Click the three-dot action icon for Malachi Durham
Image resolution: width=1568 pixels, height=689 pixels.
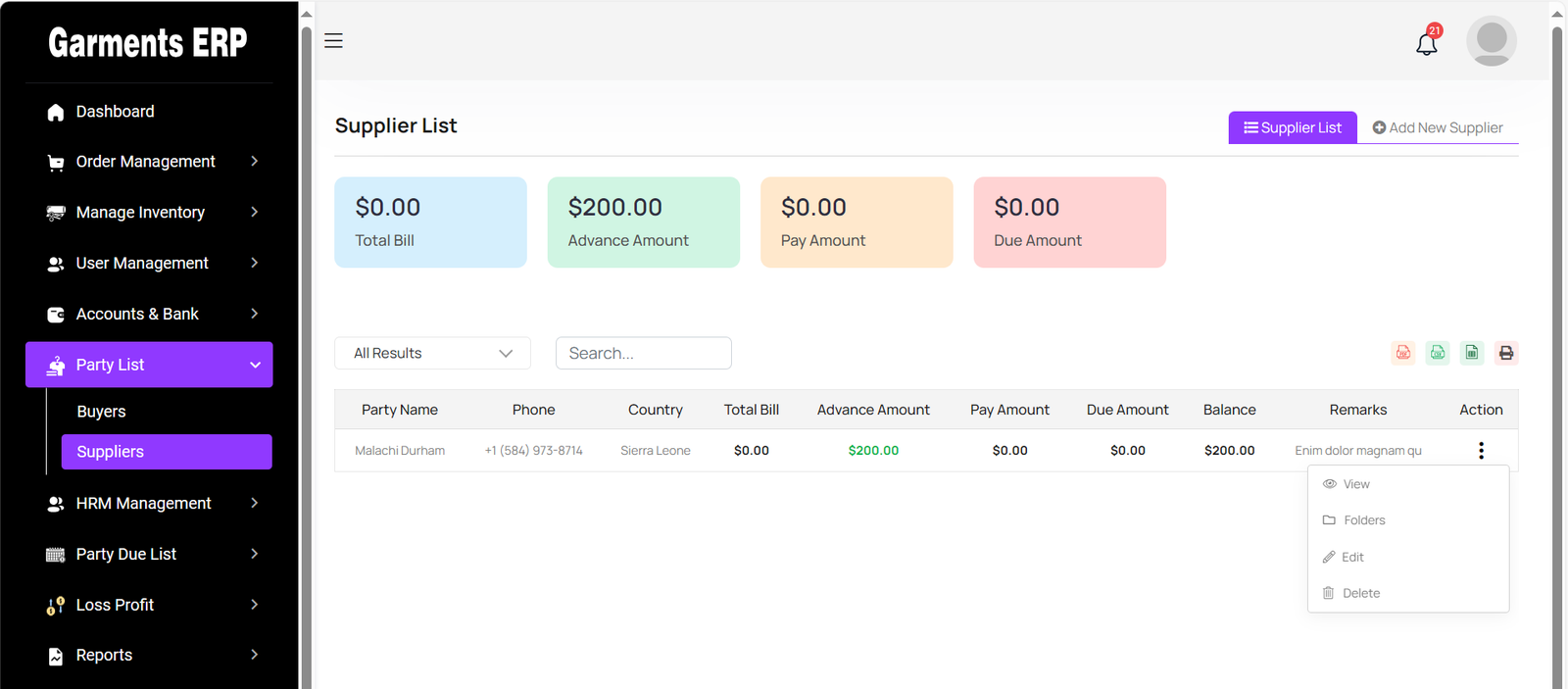pyautogui.click(x=1481, y=451)
